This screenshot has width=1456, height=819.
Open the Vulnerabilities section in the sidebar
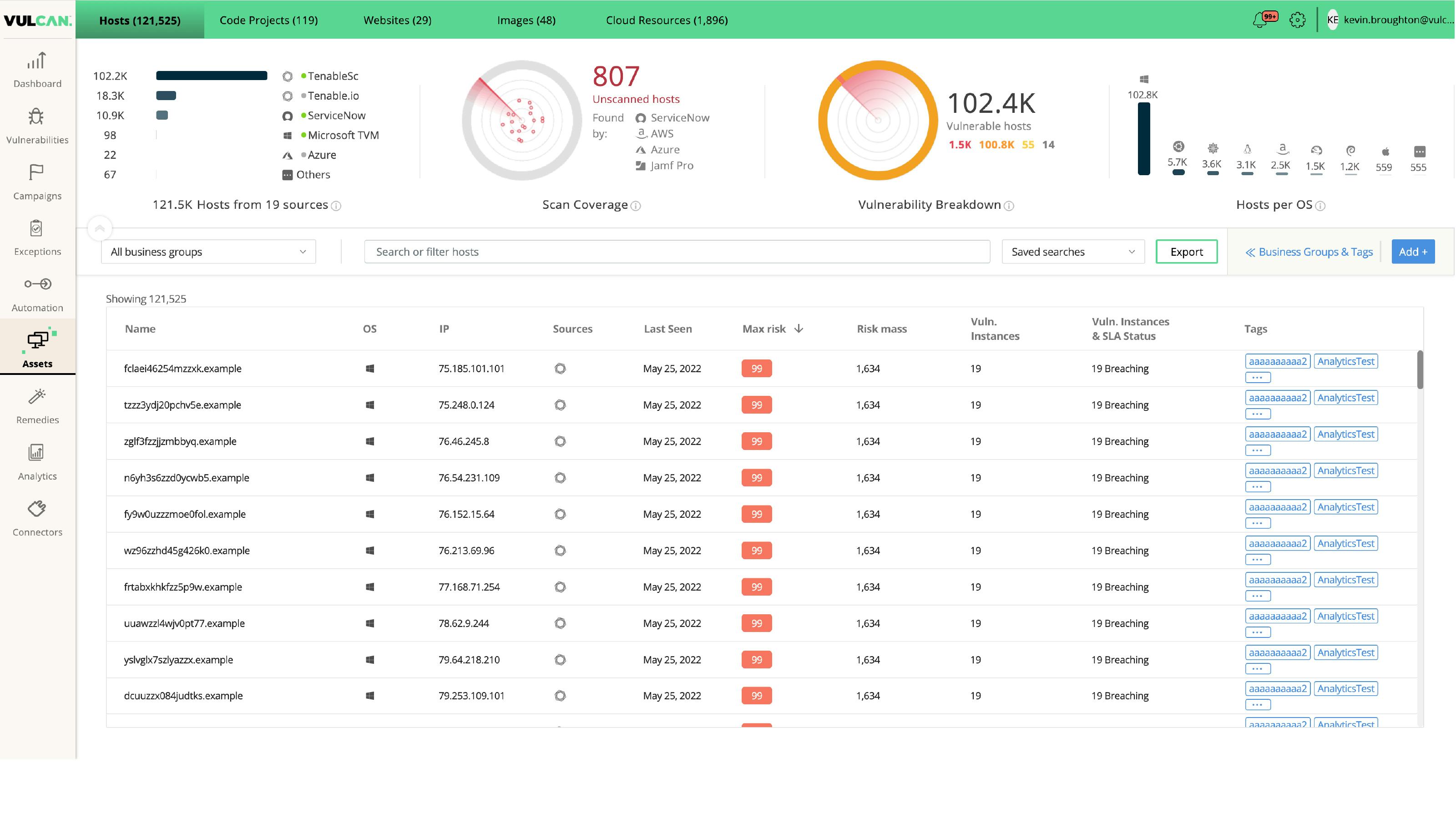pyautogui.click(x=37, y=126)
